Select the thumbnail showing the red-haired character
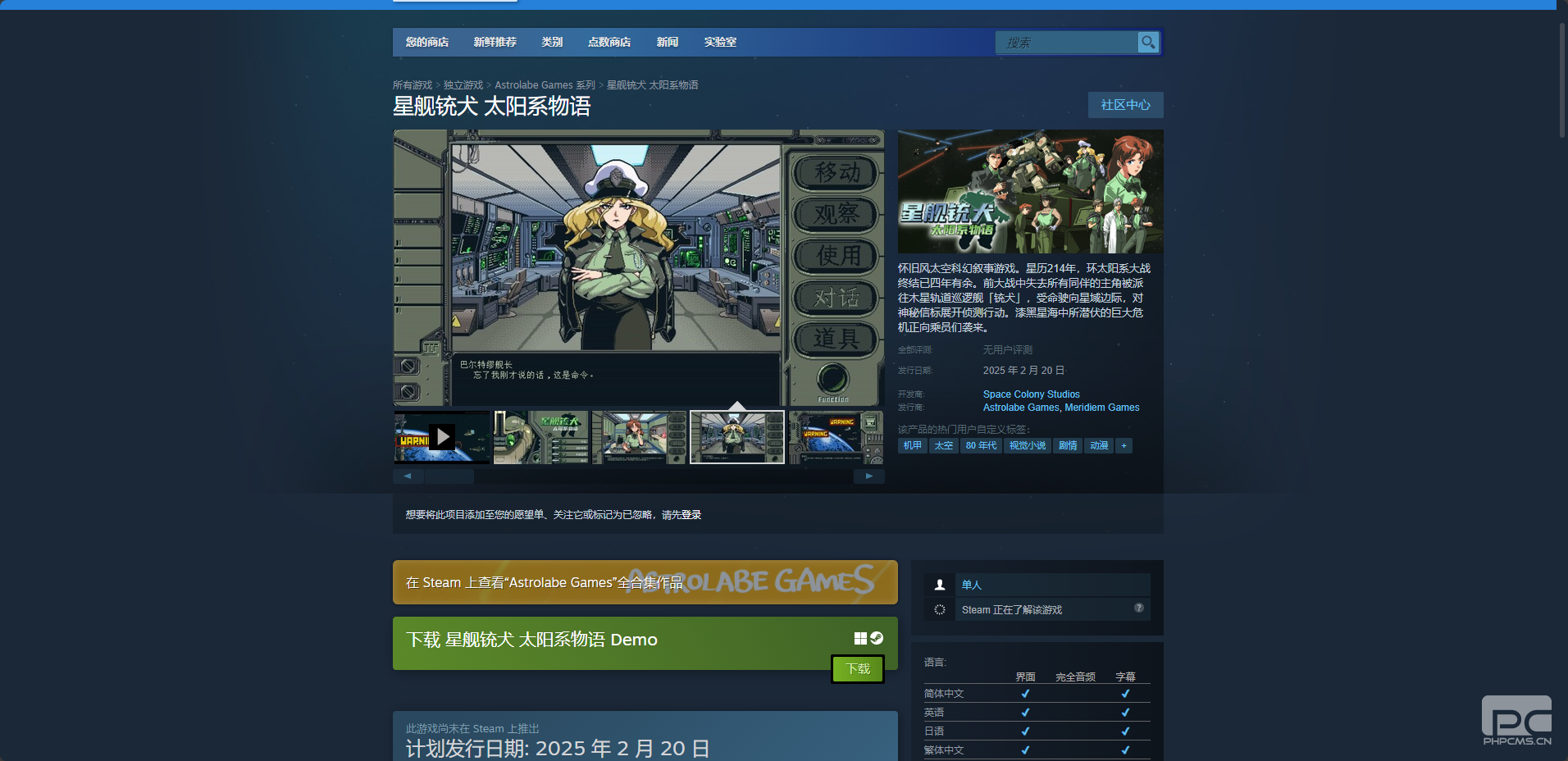The image size is (1568, 761). [x=639, y=437]
